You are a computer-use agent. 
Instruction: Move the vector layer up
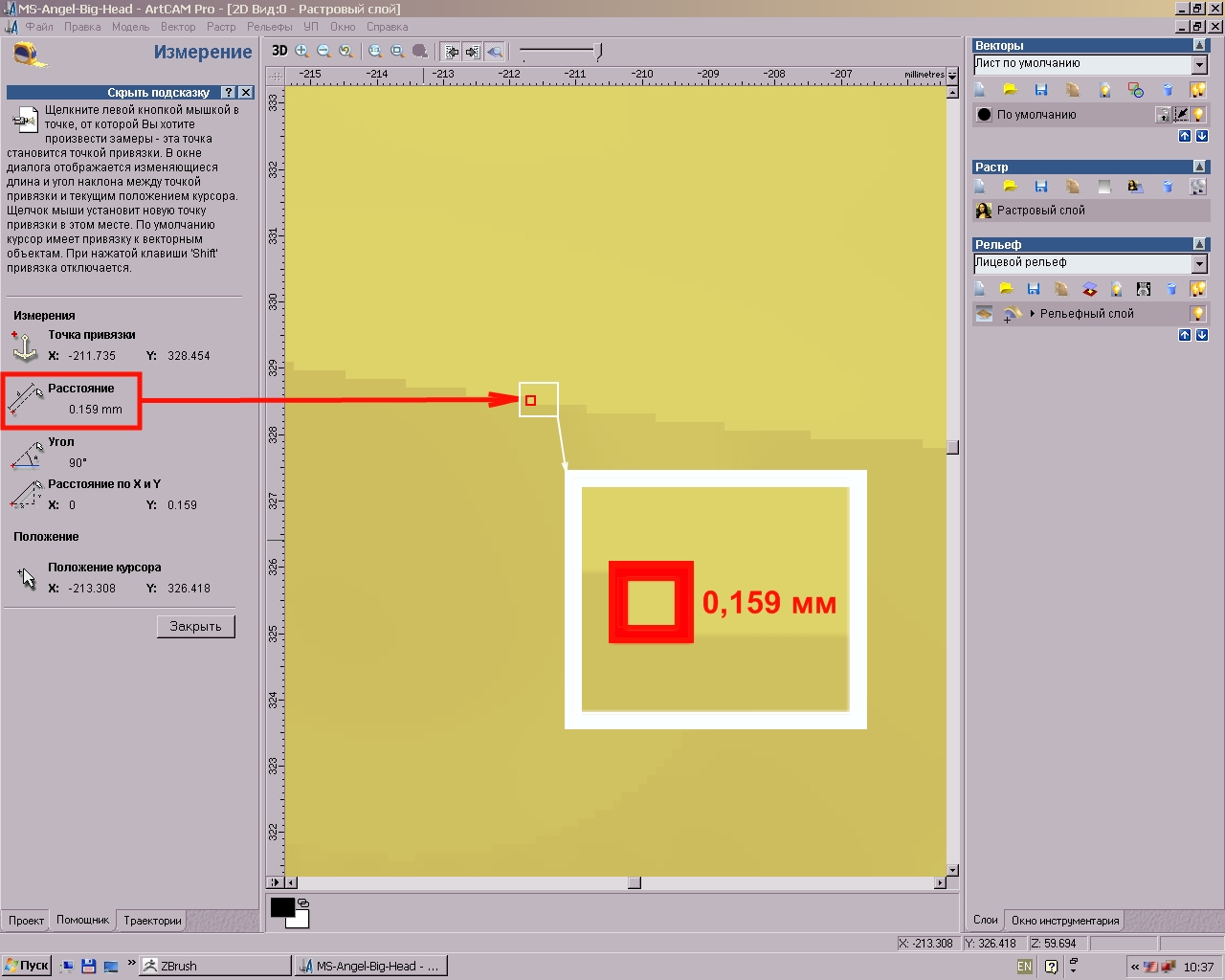1185,136
